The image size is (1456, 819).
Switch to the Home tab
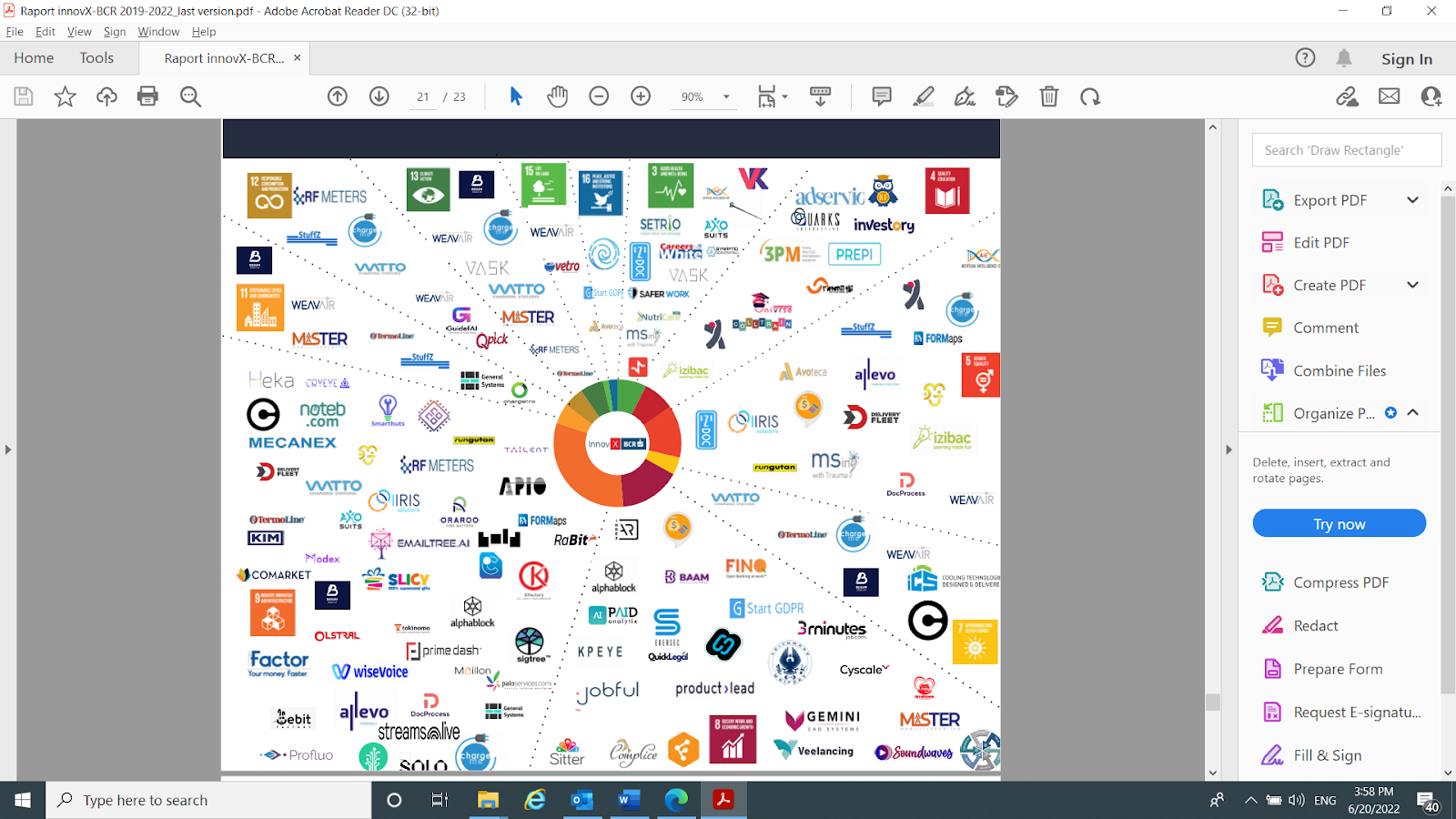pyautogui.click(x=34, y=58)
